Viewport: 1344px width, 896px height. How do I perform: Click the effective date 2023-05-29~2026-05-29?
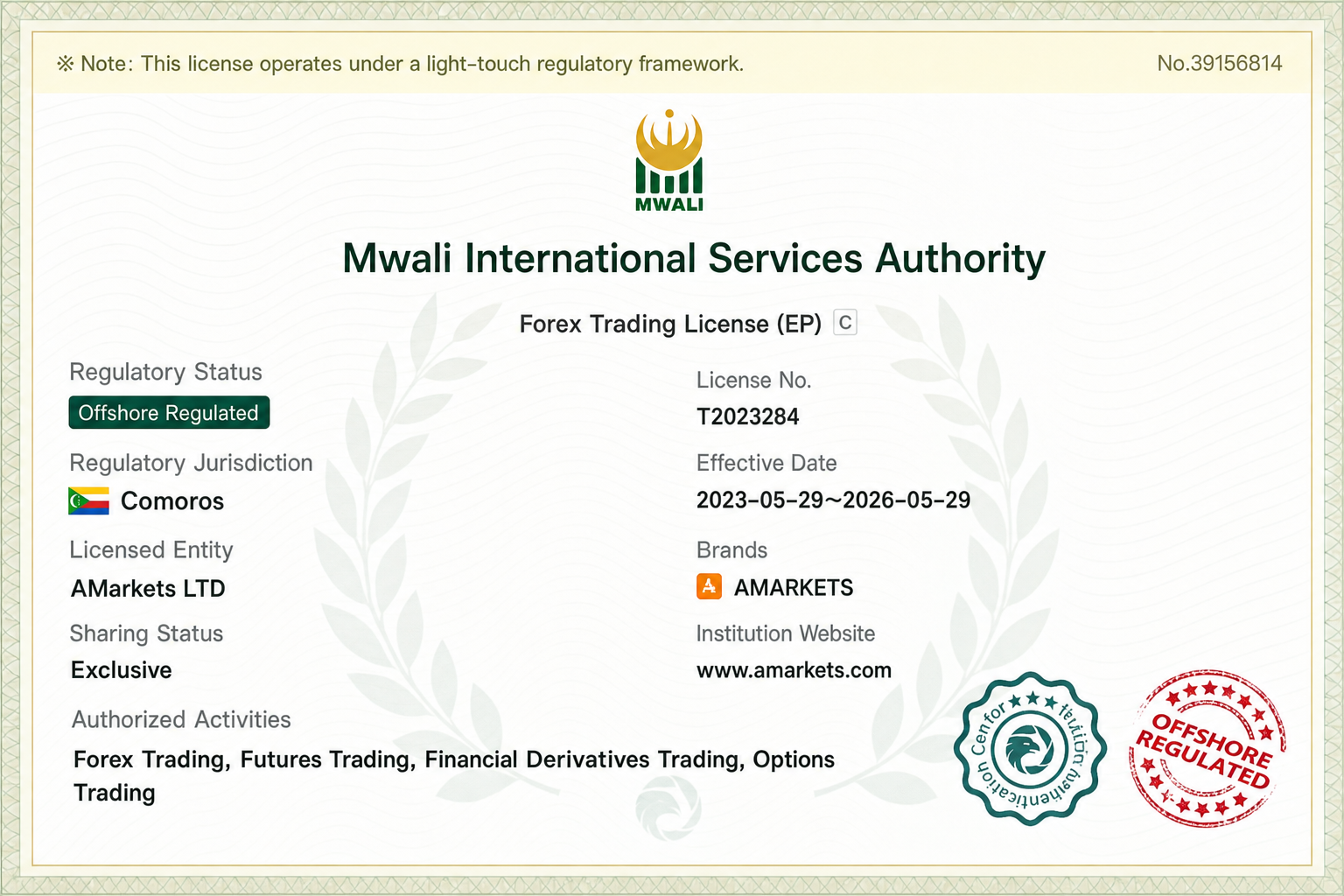click(834, 500)
